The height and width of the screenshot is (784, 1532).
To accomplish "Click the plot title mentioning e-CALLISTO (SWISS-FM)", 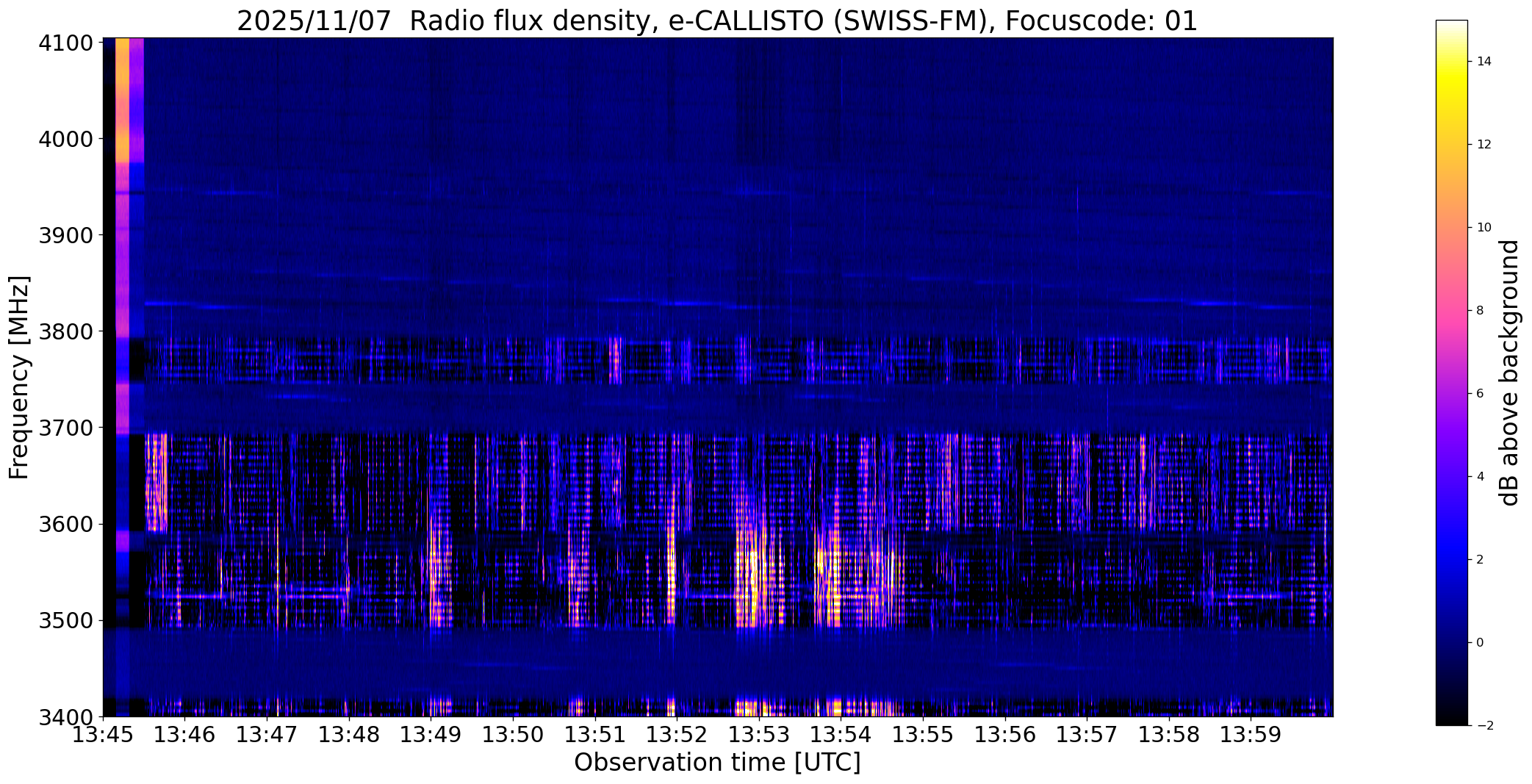I will click(x=717, y=21).
